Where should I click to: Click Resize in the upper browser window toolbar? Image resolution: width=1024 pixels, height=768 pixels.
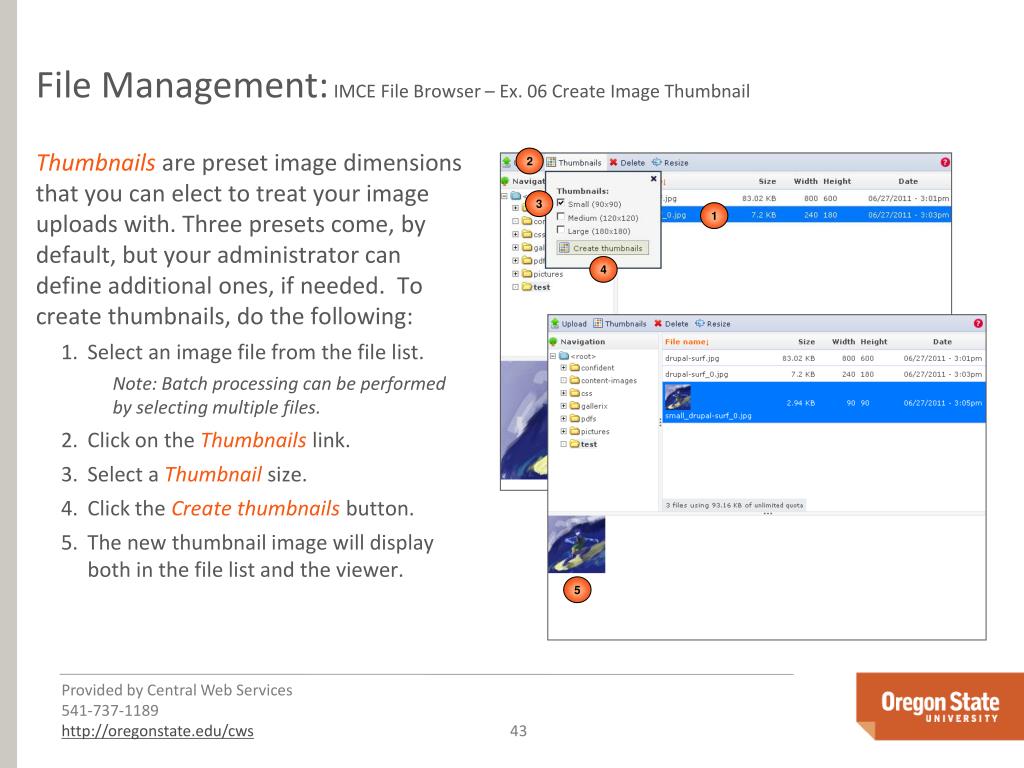tap(670, 163)
